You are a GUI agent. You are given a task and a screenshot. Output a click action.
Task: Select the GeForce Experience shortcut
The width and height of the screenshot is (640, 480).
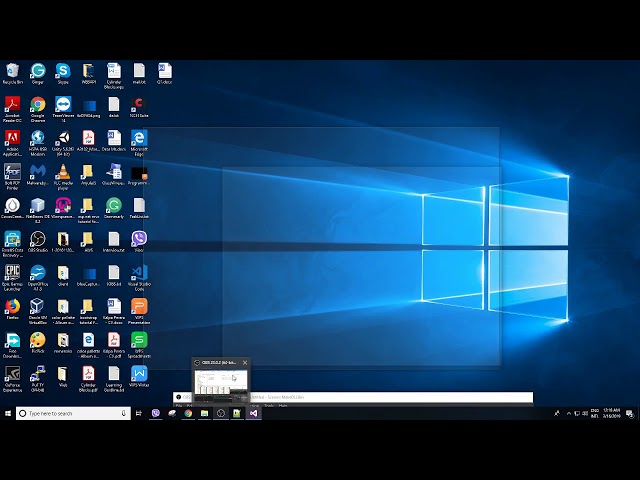point(12,379)
